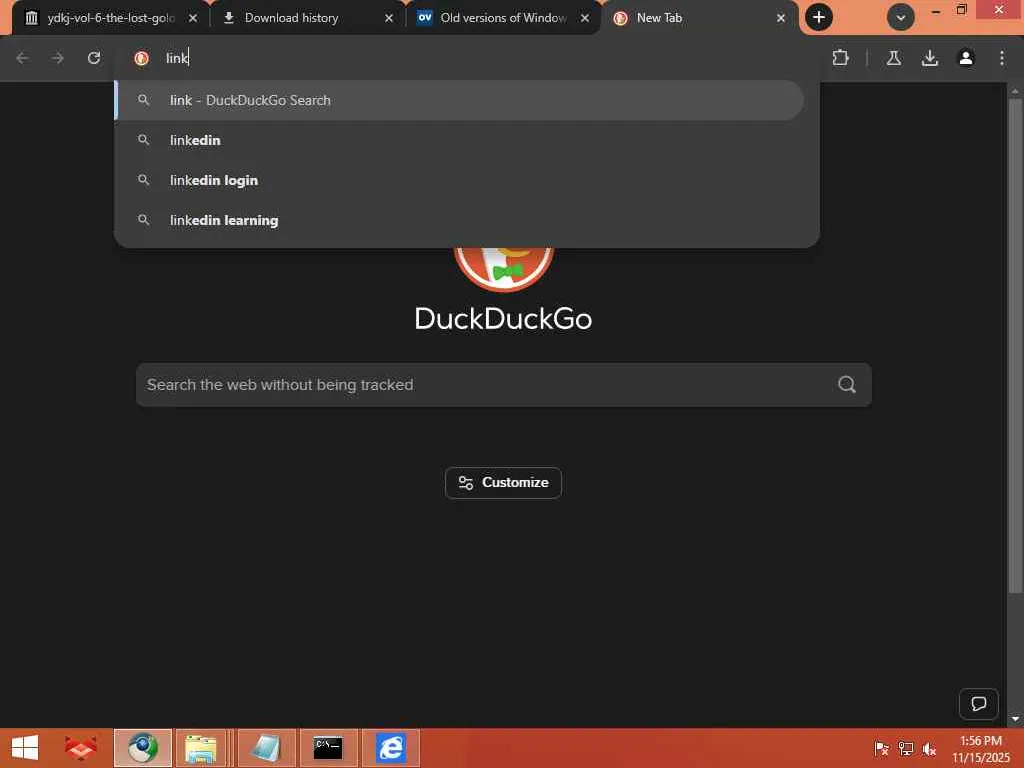
Task: Close the New Tab tab
Action: [x=780, y=18]
